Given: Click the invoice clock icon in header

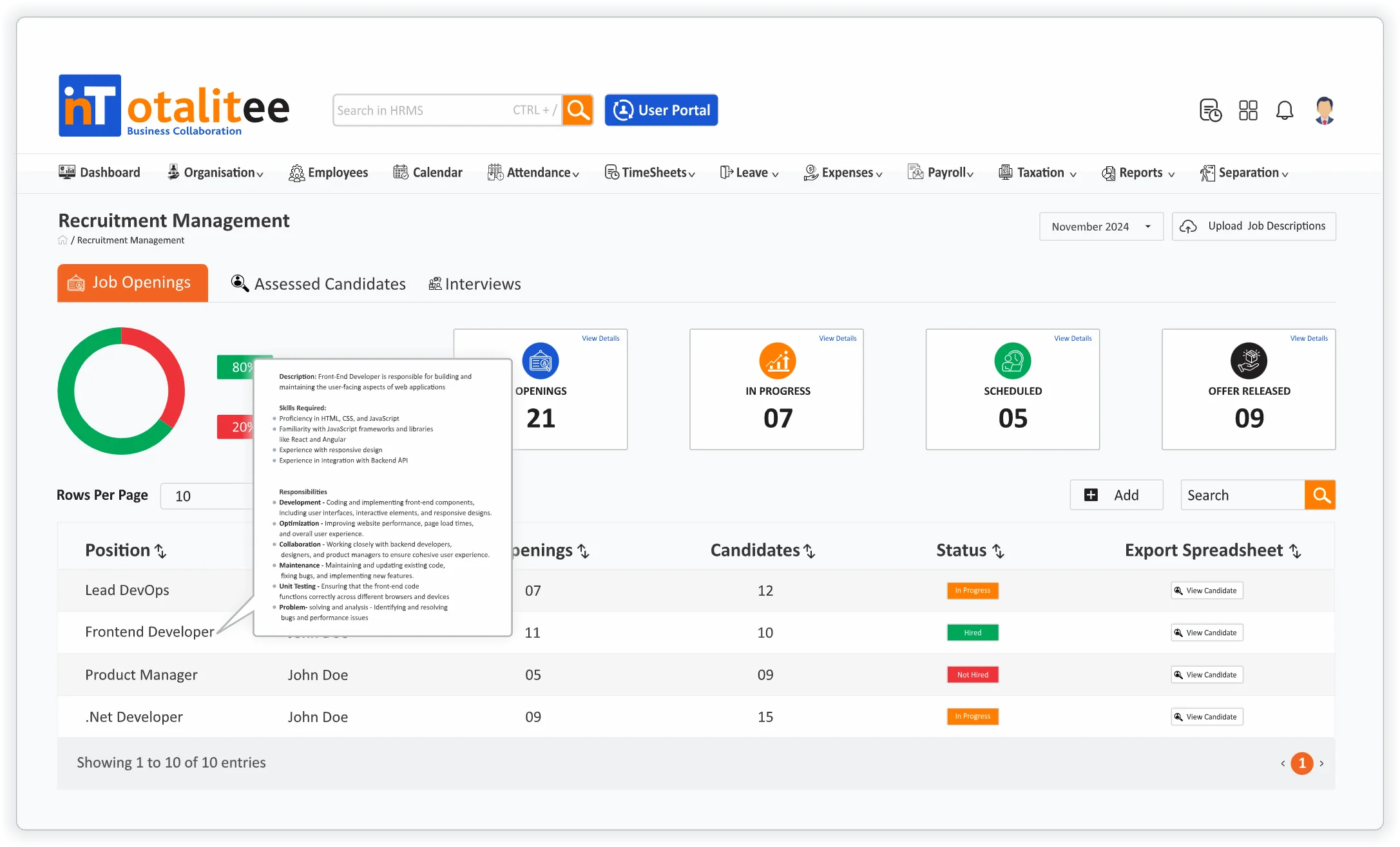Looking at the screenshot, I should click(1210, 110).
